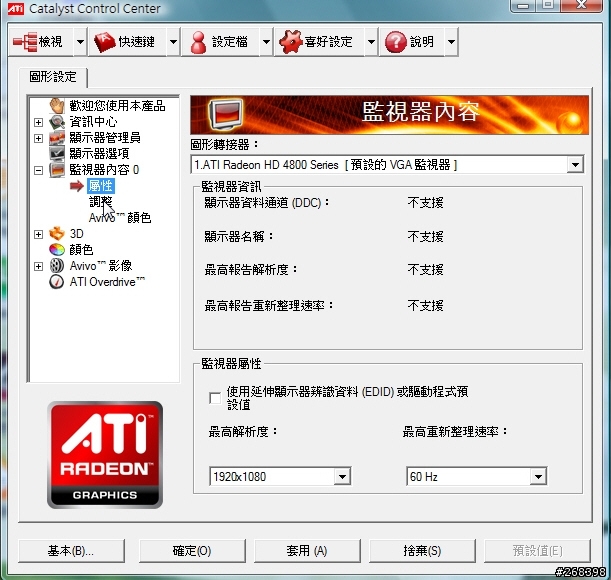
Task: Click the 顯示器管理員 displays manager icon
Action: point(57,138)
